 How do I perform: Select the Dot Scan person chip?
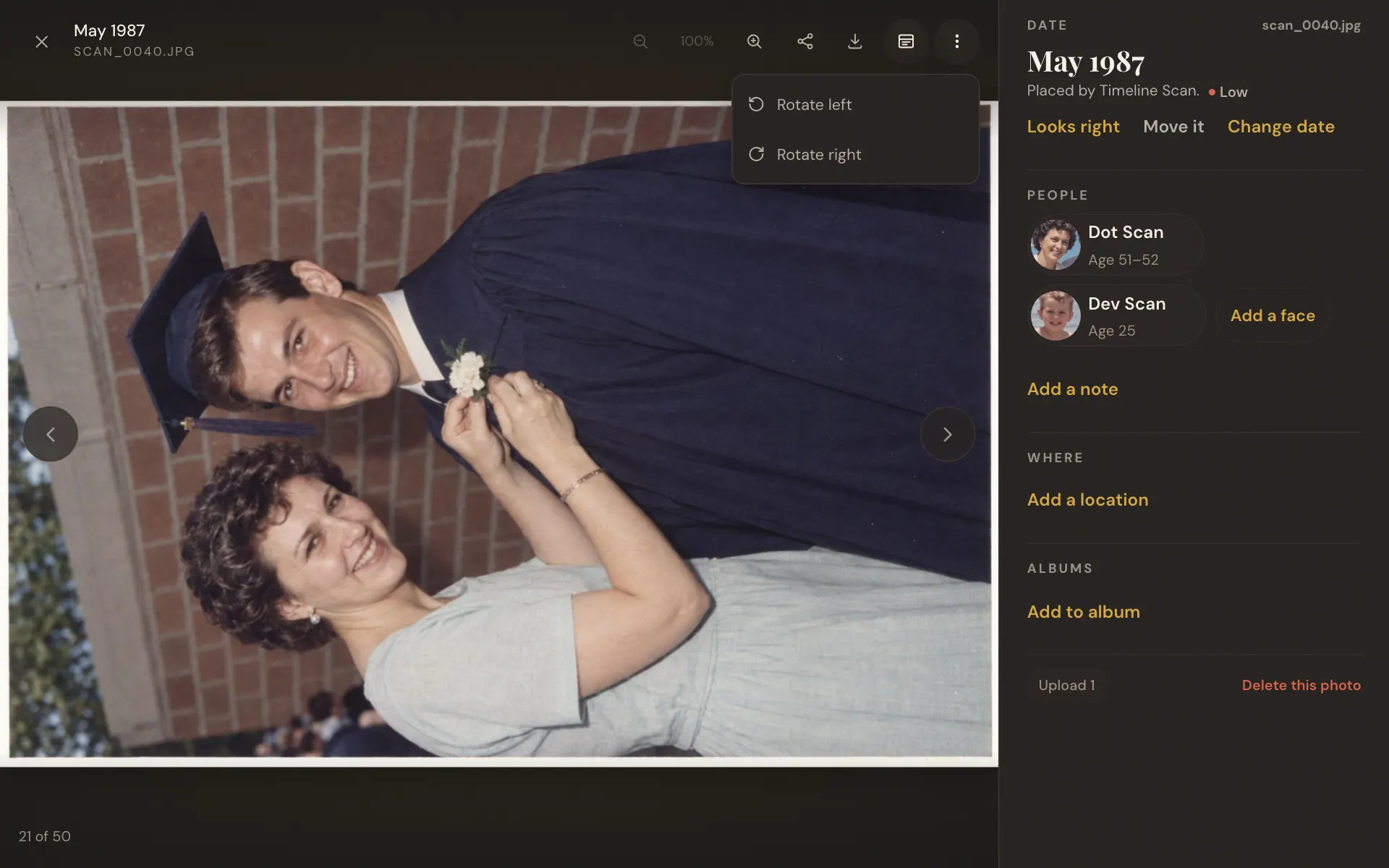pyautogui.click(x=1116, y=245)
